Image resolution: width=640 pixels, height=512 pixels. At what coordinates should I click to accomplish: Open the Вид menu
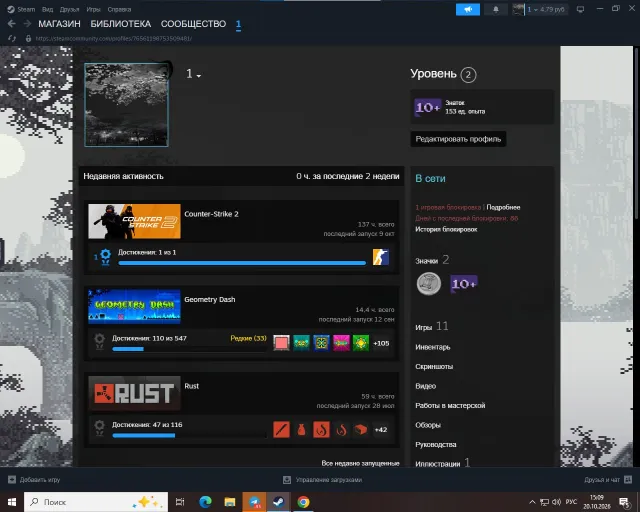pyautogui.click(x=47, y=9)
